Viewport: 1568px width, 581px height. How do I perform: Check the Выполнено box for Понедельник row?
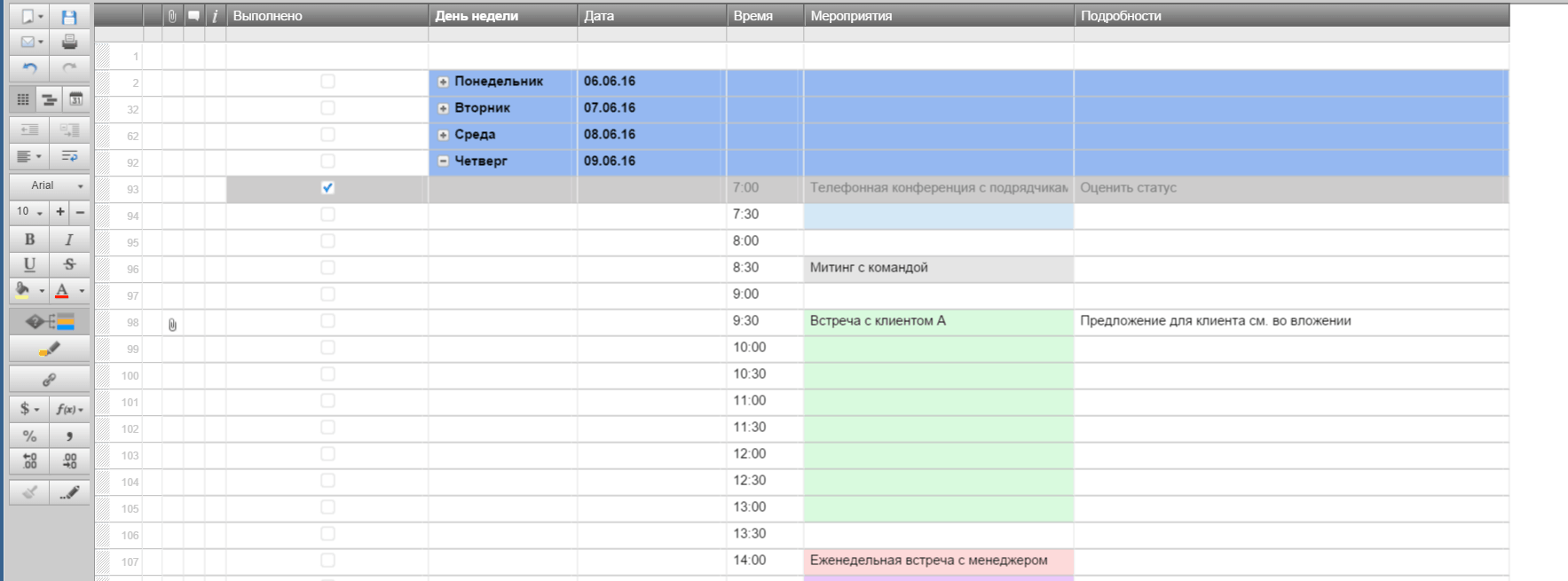pyautogui.click(x=327, y=82)
